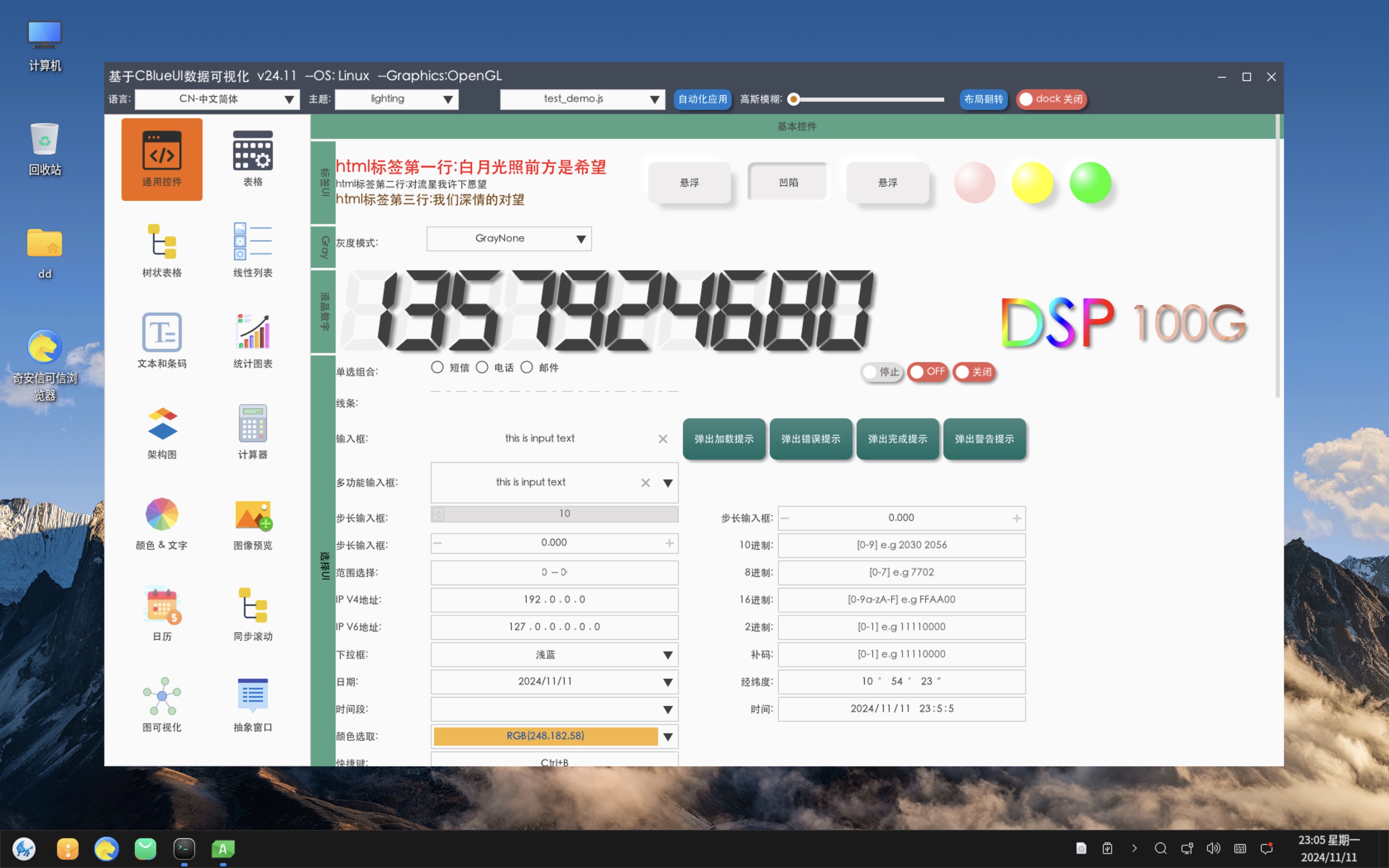
Task: Toggle the dock 关闭 switch
Action: click(1052, 99)
